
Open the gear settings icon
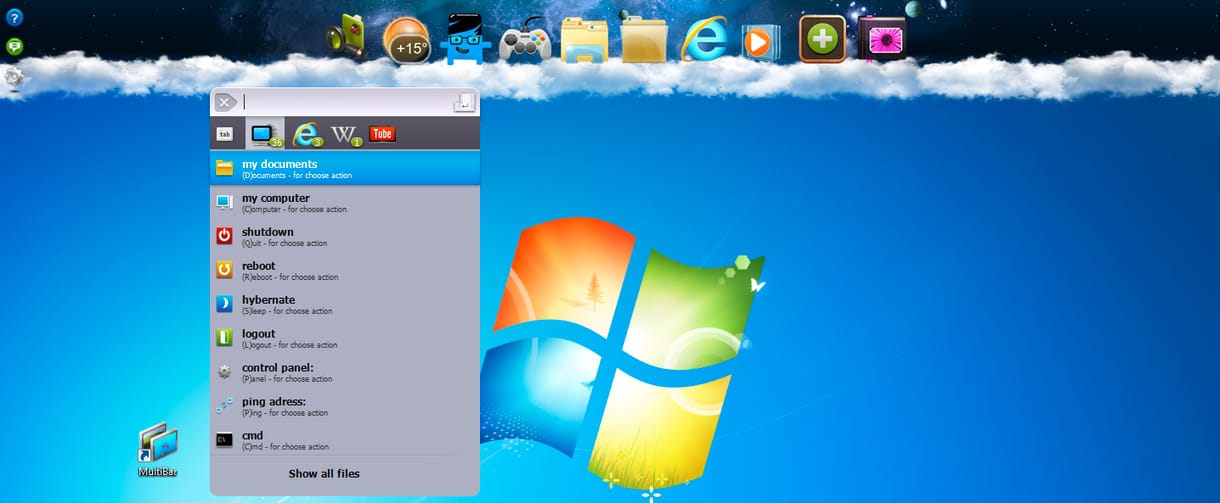click(x=14, y=76)
